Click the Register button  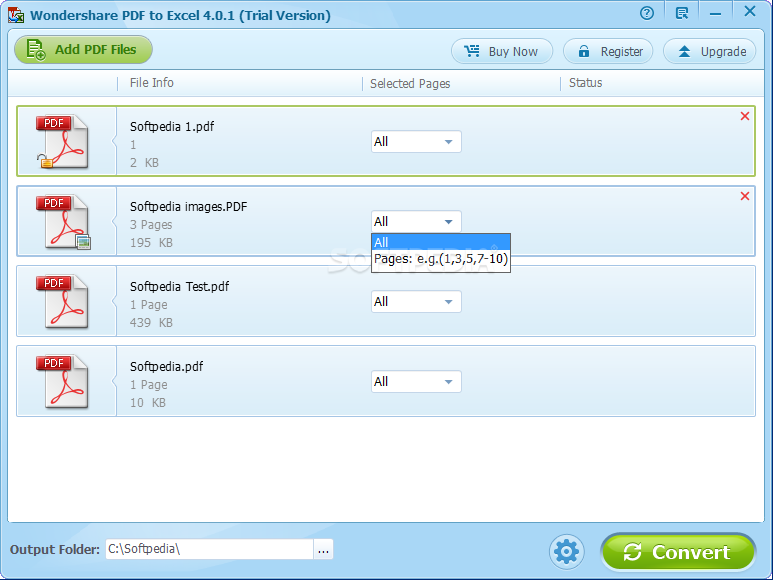608,51
